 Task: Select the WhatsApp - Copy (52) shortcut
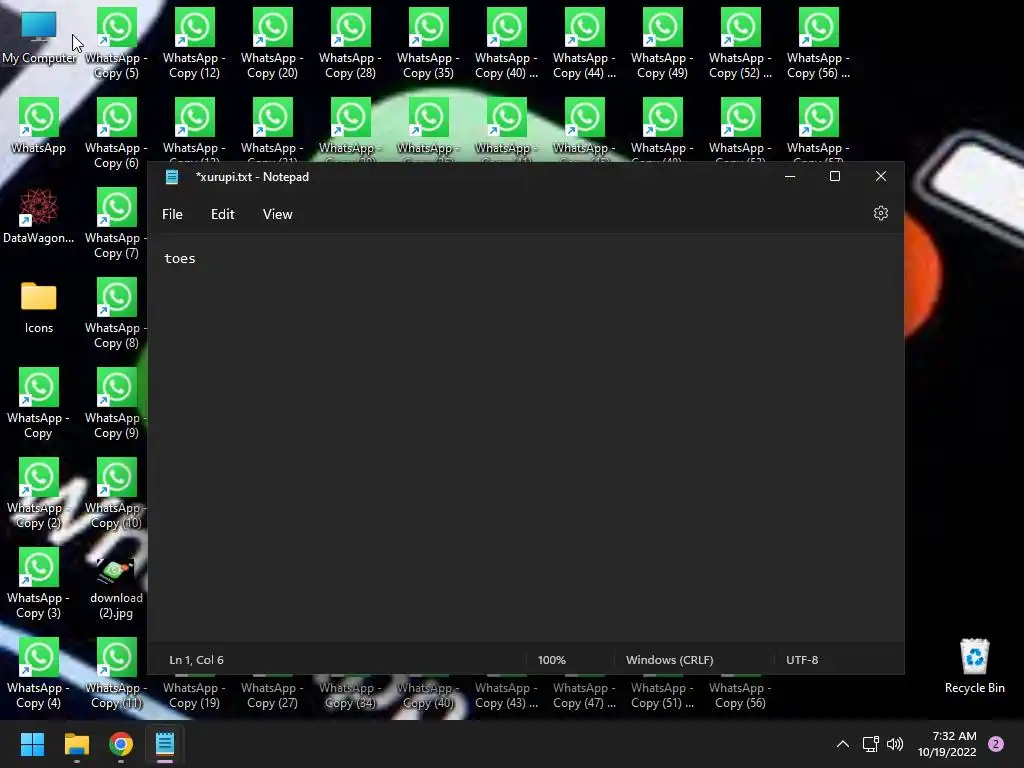(740, 44)
